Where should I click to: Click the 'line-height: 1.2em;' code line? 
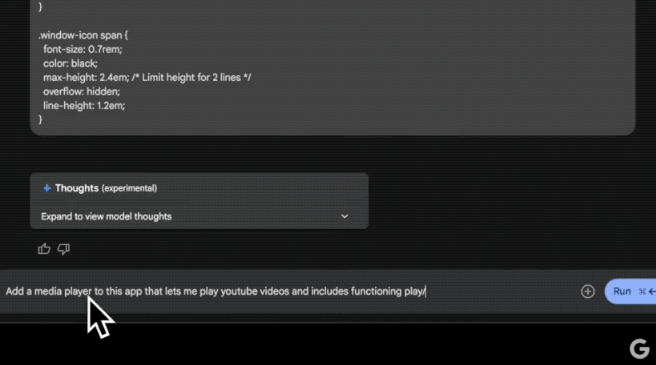point(84,105)
